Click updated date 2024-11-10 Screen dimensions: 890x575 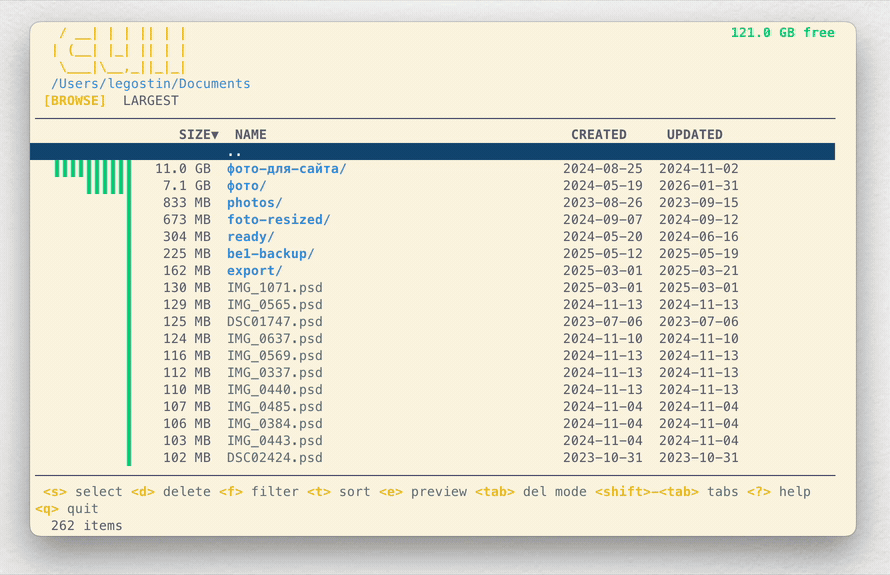point(699,339)
